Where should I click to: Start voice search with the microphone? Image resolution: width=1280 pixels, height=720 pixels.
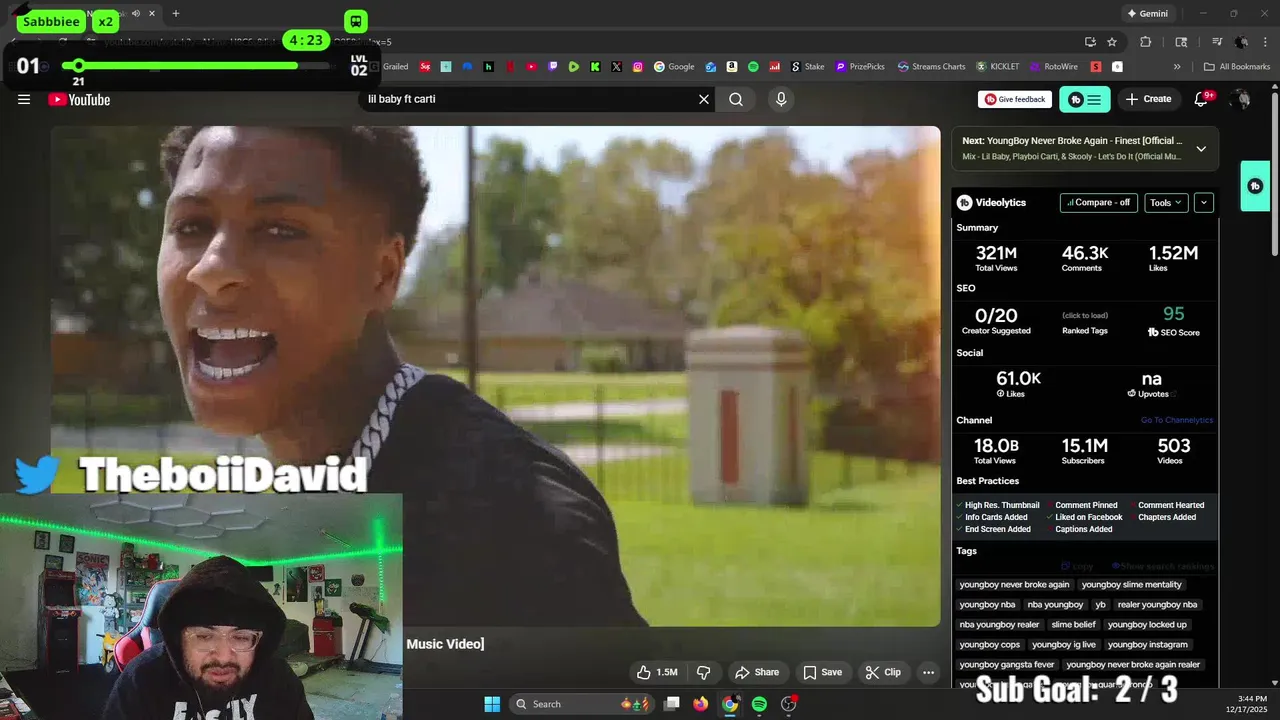tap(781, 99)
